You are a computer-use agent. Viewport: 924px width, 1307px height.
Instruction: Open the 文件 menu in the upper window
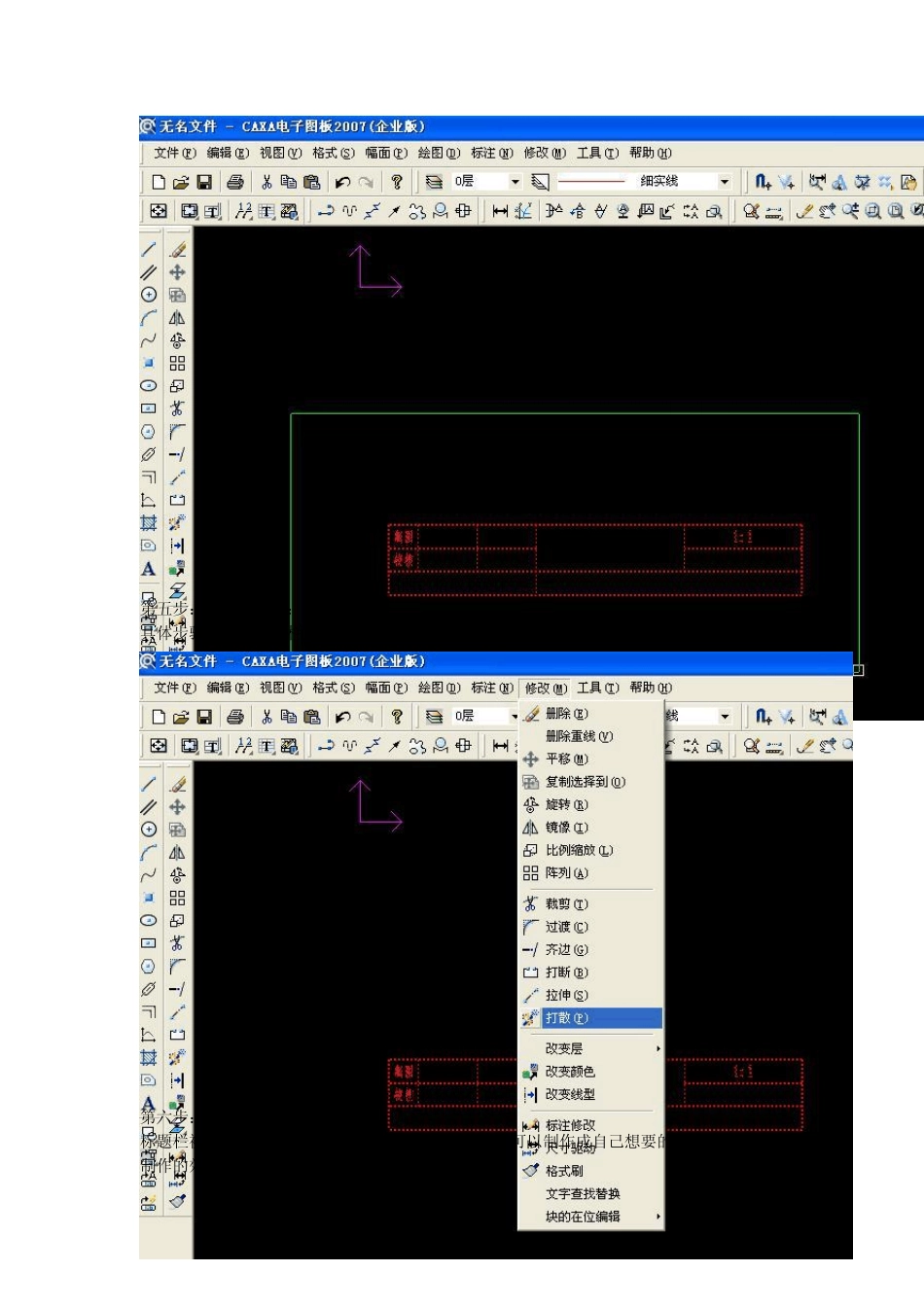pos(175,154)
